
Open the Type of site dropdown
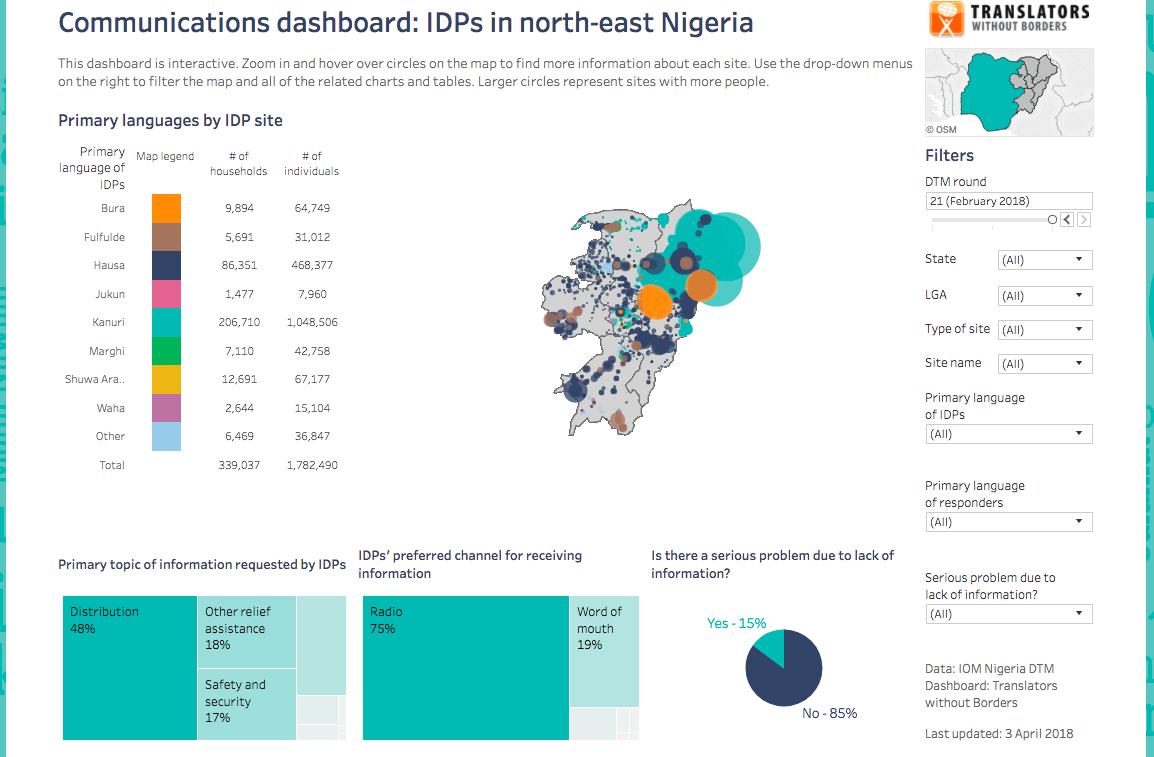coord(1045,330)
